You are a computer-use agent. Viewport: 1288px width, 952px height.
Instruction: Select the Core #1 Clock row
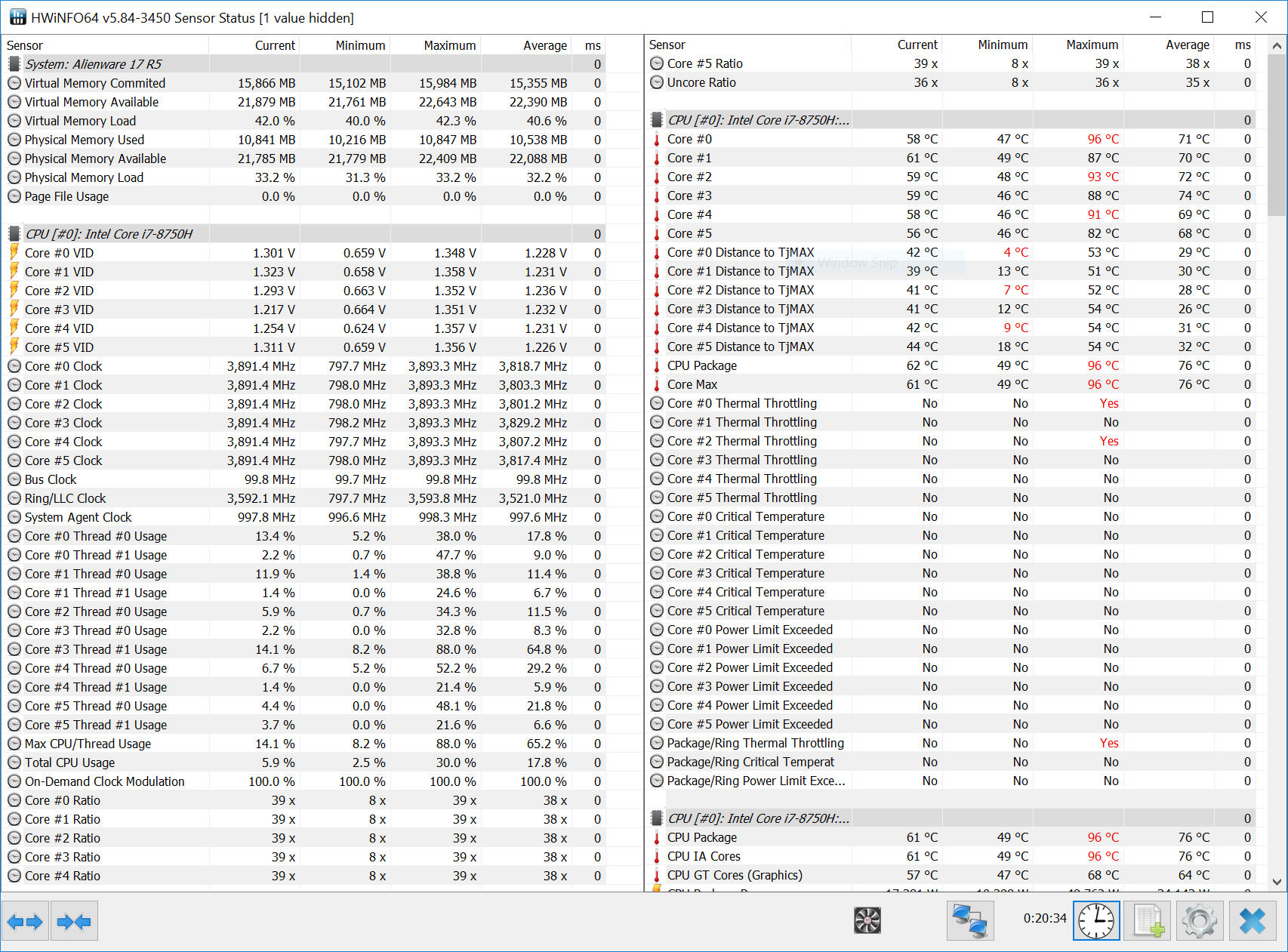tap(304, 385)
